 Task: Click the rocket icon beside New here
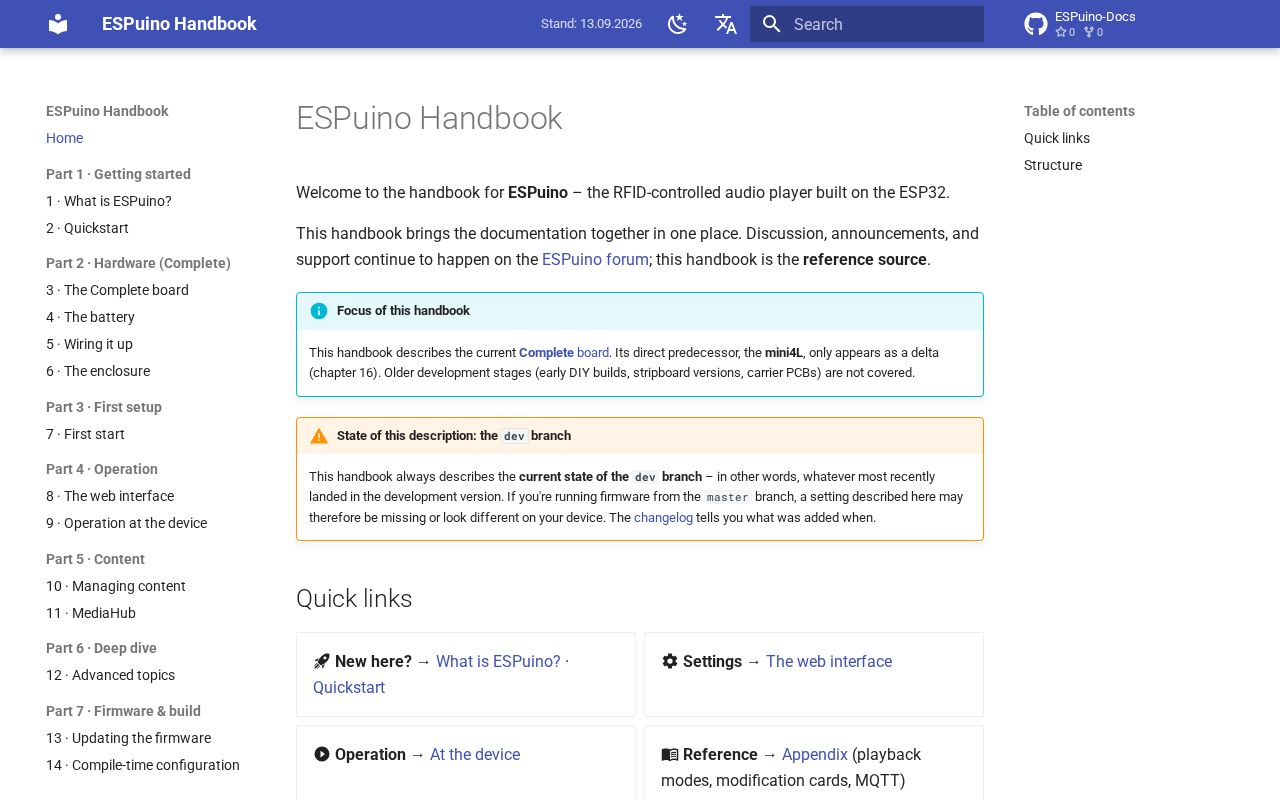coord(321,661)
